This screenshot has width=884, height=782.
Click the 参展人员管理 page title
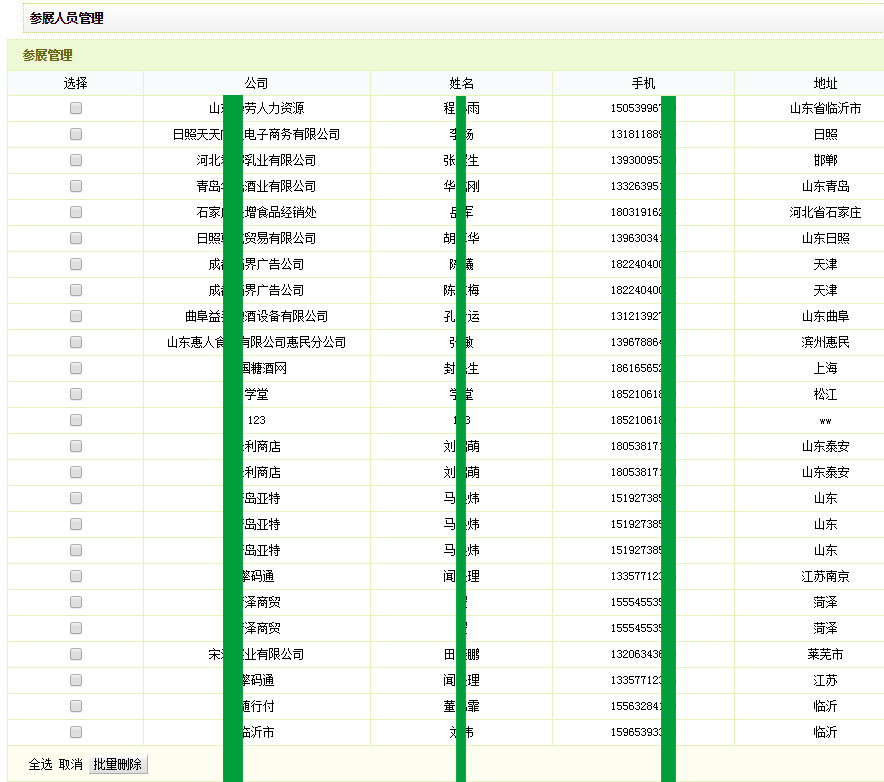point(66,18)
